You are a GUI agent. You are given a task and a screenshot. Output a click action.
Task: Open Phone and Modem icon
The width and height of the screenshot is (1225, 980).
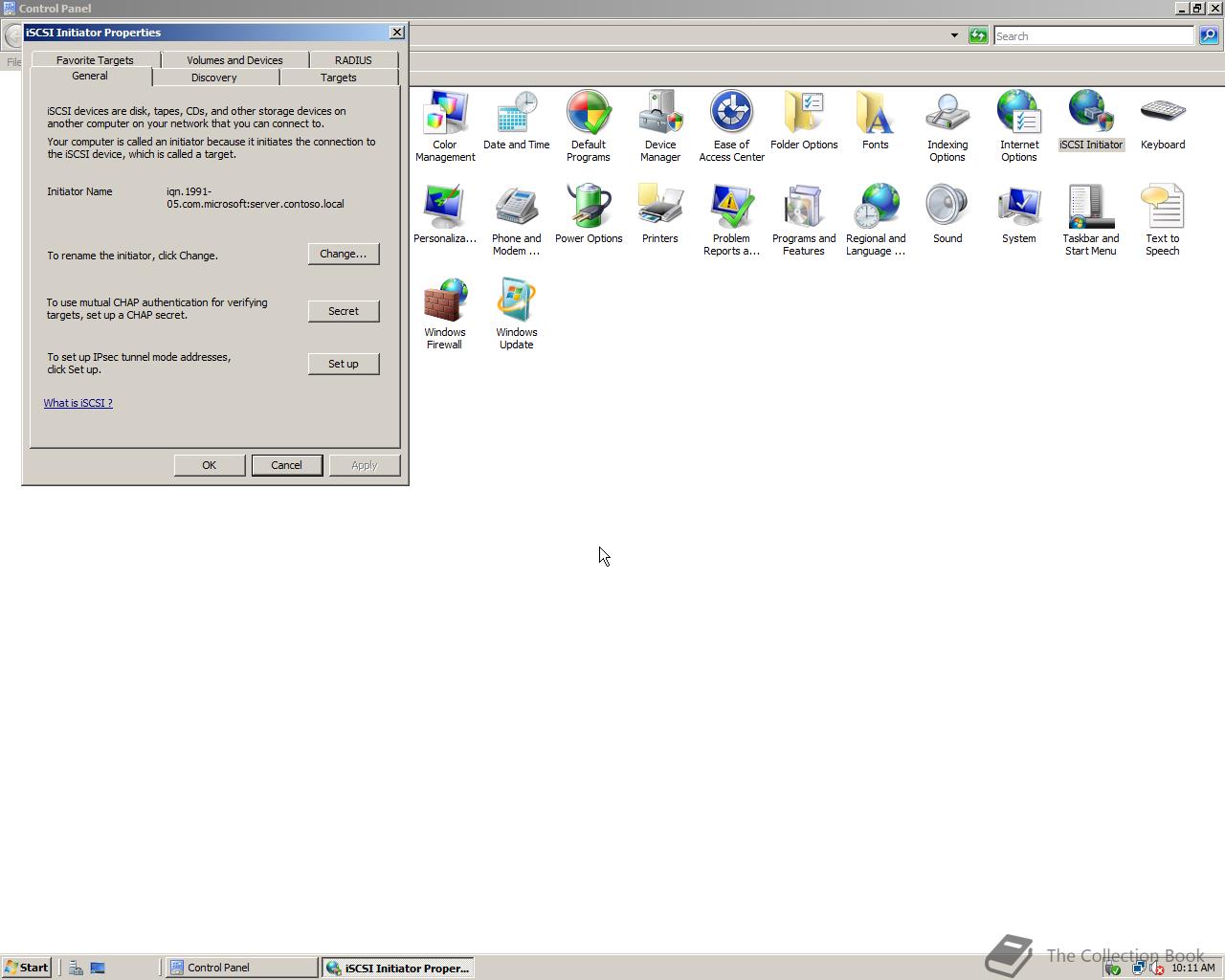click(517, 220)
